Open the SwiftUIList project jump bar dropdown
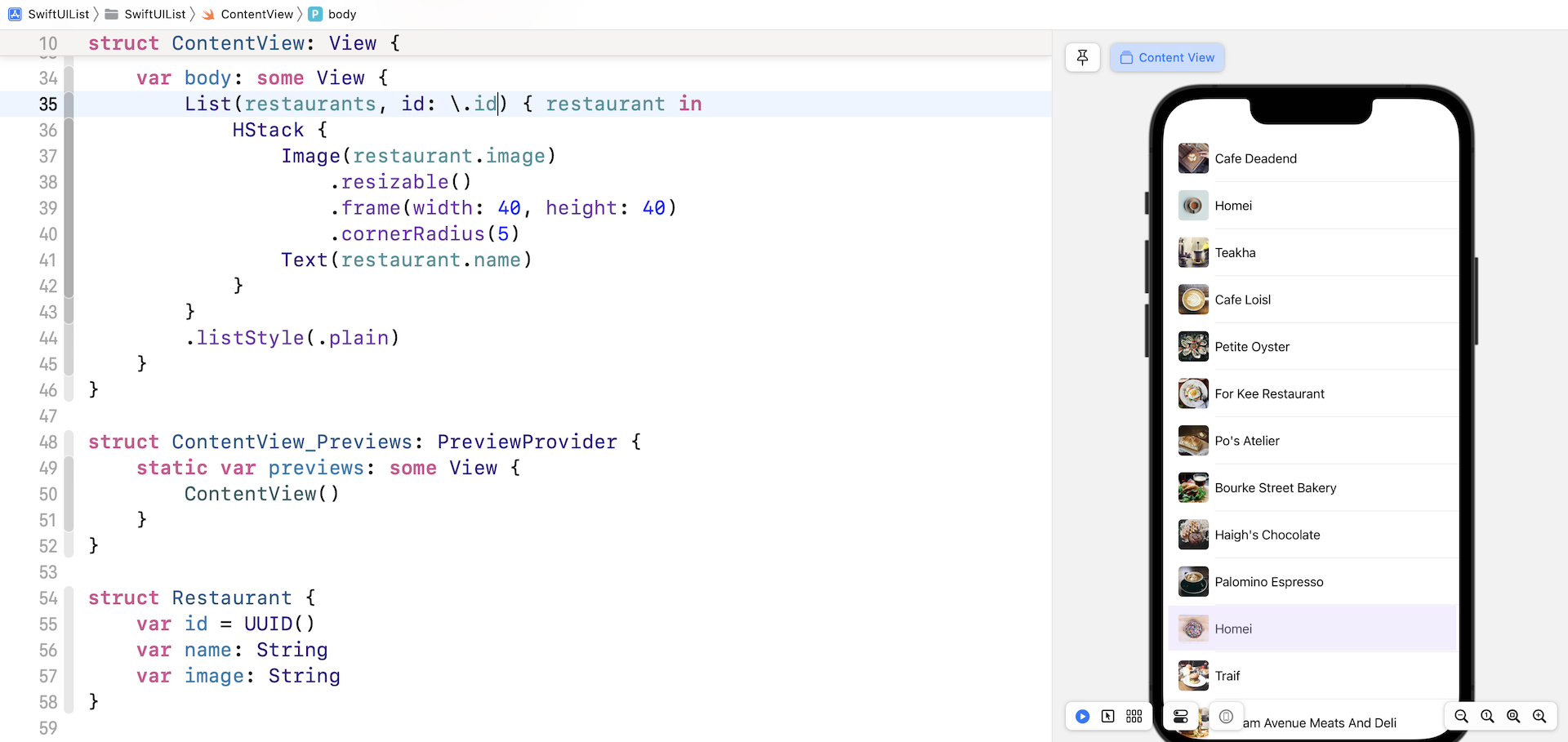 [x=58, y=14]
